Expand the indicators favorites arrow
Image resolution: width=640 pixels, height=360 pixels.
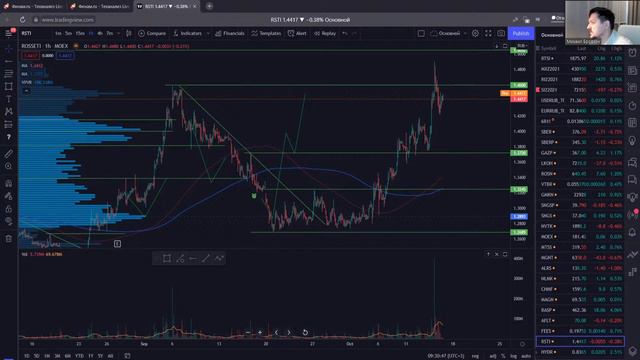pos(208,33)
